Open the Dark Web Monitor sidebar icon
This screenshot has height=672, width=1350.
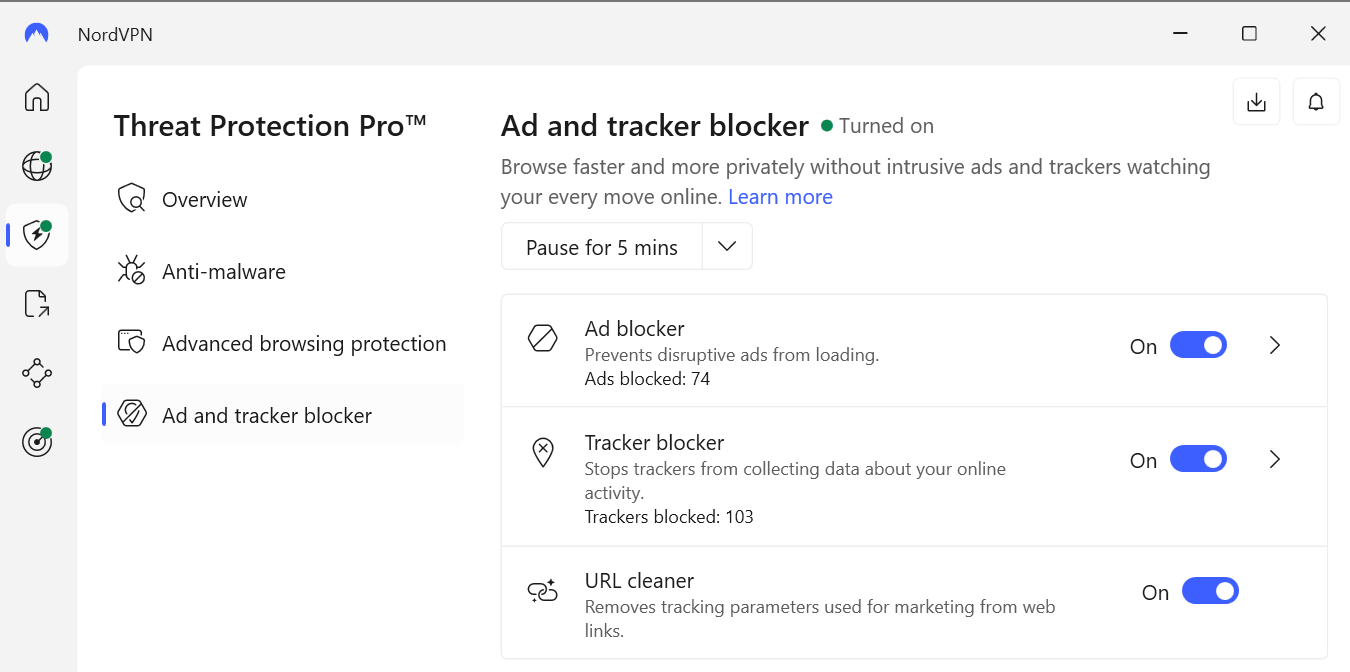[36, 441]
